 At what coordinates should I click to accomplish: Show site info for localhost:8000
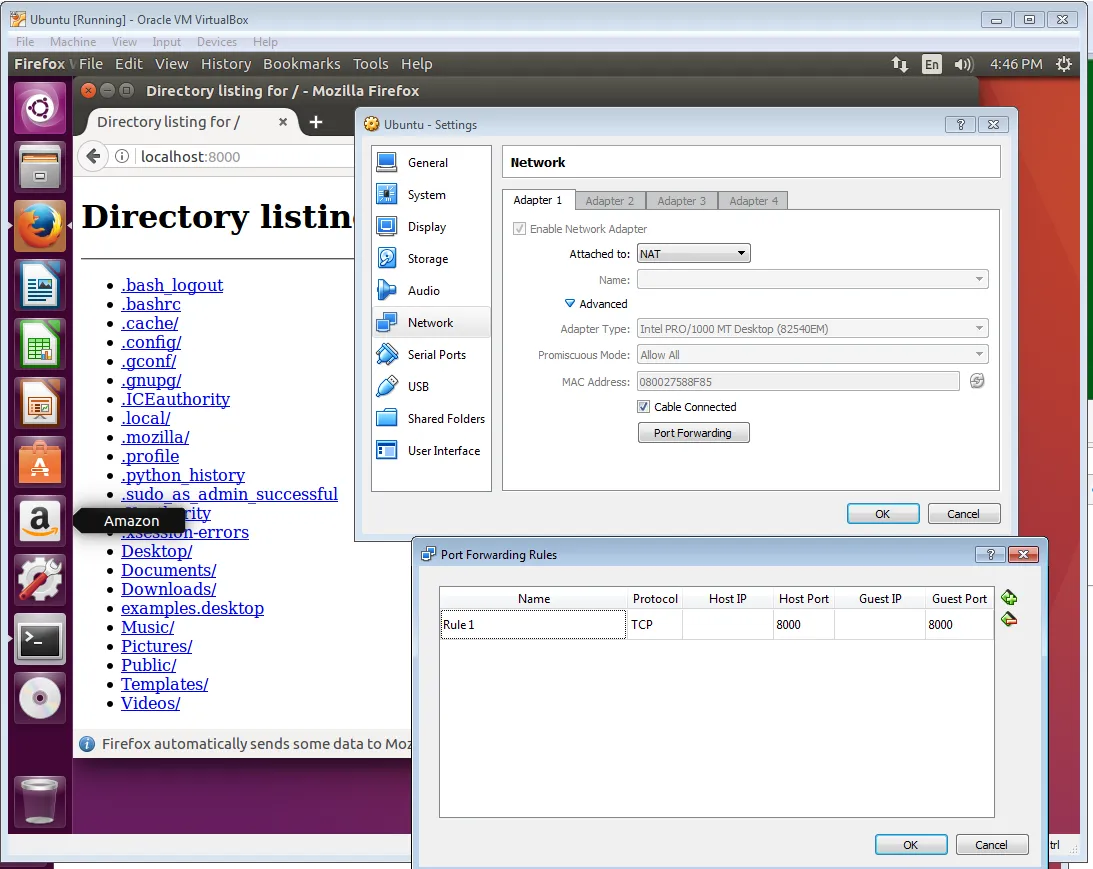[x=122, y=156]
